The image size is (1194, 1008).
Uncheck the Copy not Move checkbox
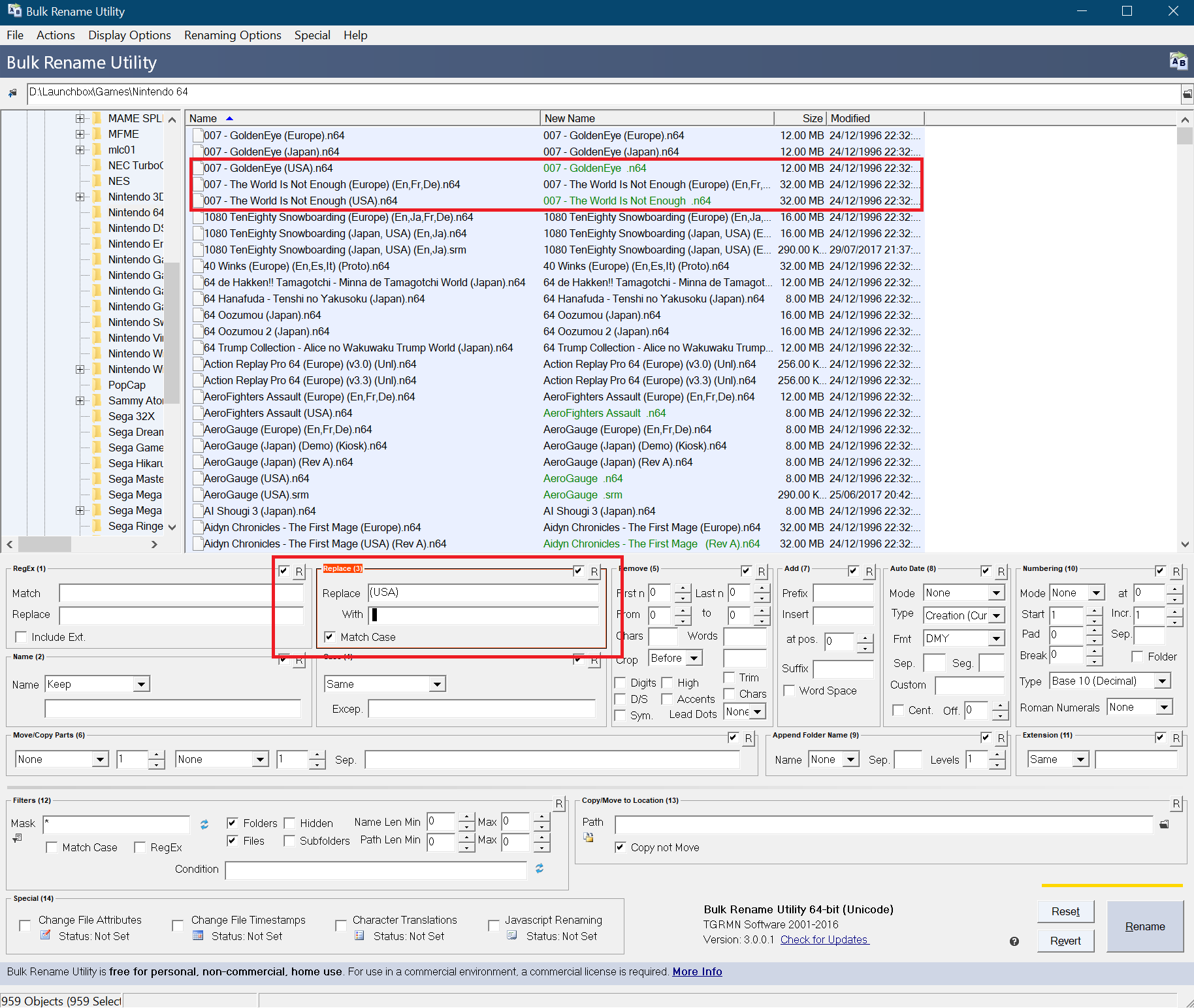tap(620, 847)
